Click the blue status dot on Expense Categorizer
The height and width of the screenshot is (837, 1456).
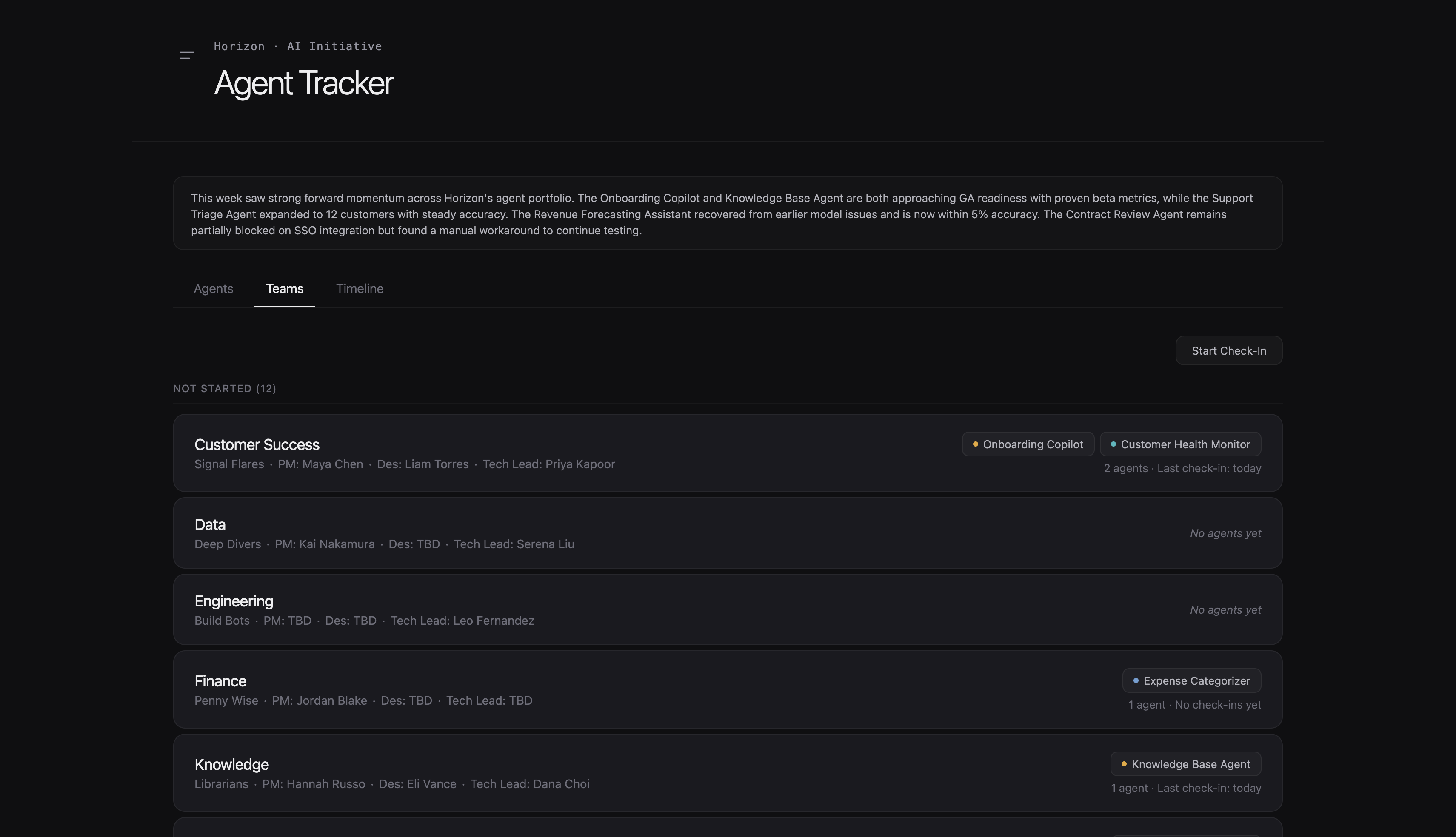pos(1136,680)
